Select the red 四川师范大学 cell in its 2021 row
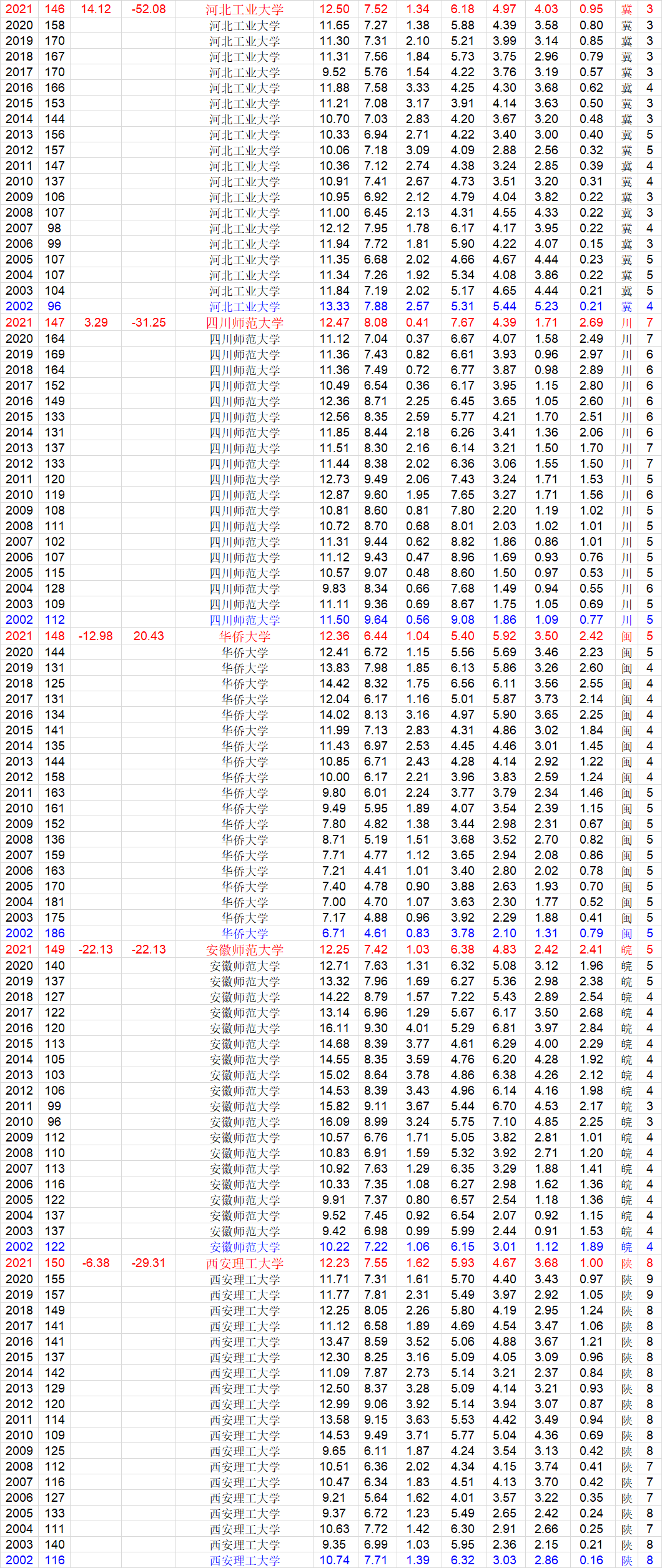This screenshot has width=662, height=1568. 244,323
